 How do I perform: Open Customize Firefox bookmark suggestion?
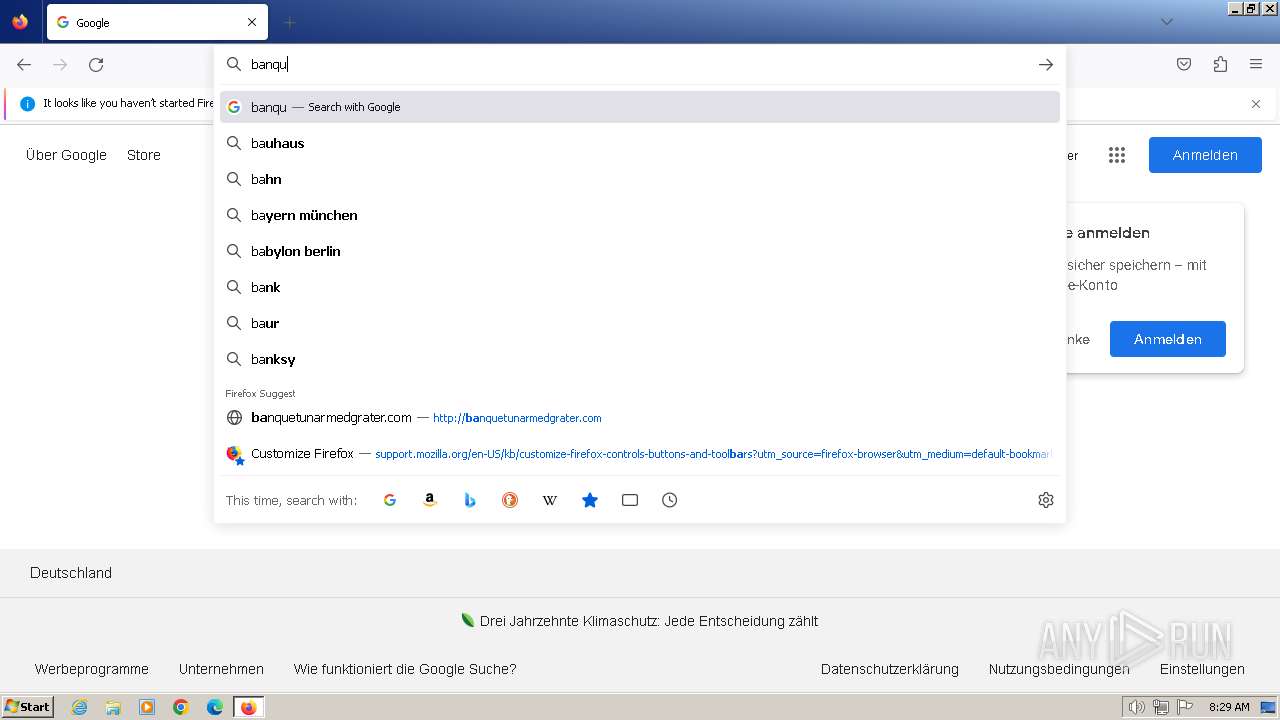(x=640, y=454)
